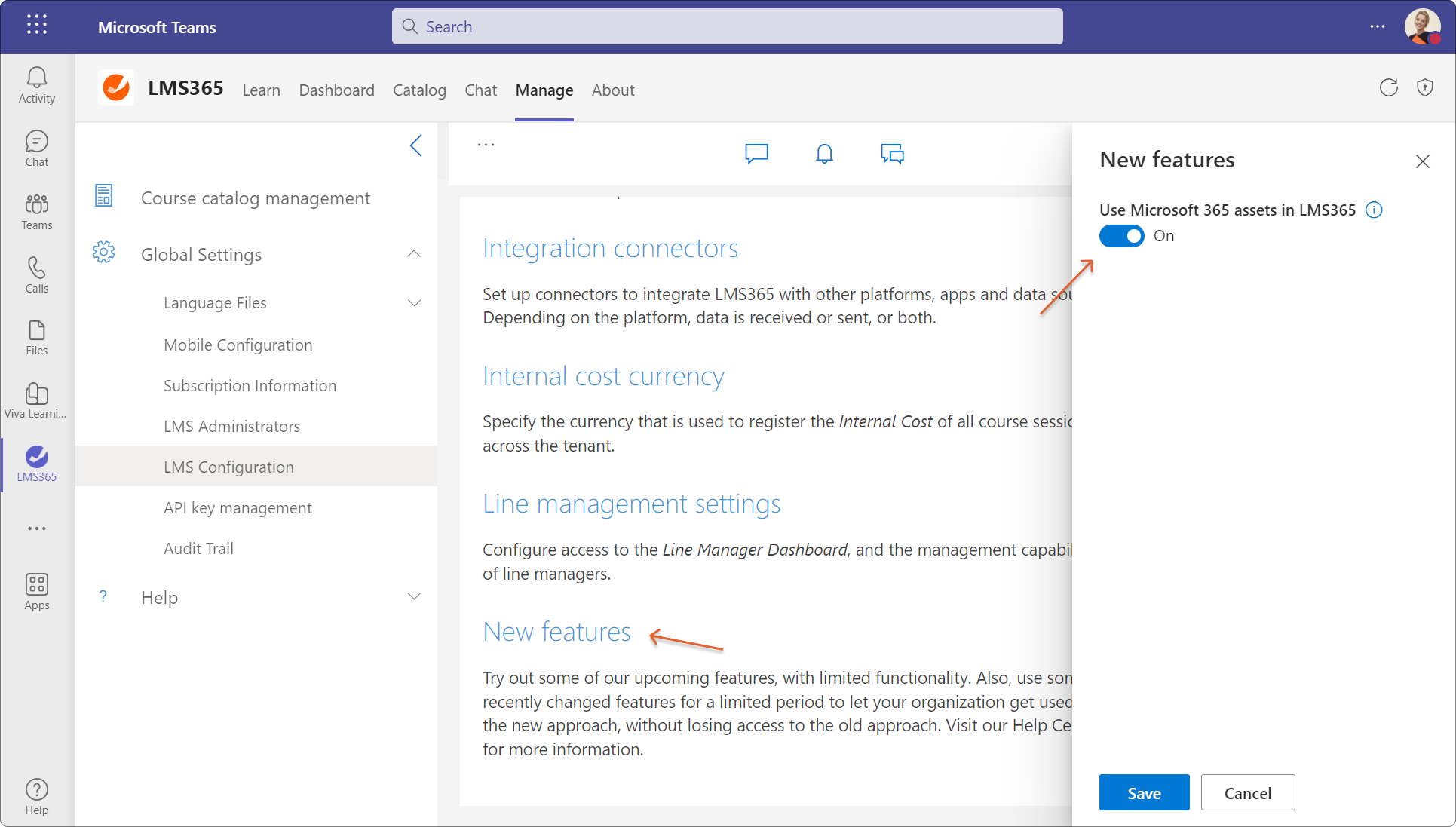The width and height of the screenshot is (1456, 827).
Task: Click the LMS365 logo icon
Action: pyautogui.click(x=116, y=87)
